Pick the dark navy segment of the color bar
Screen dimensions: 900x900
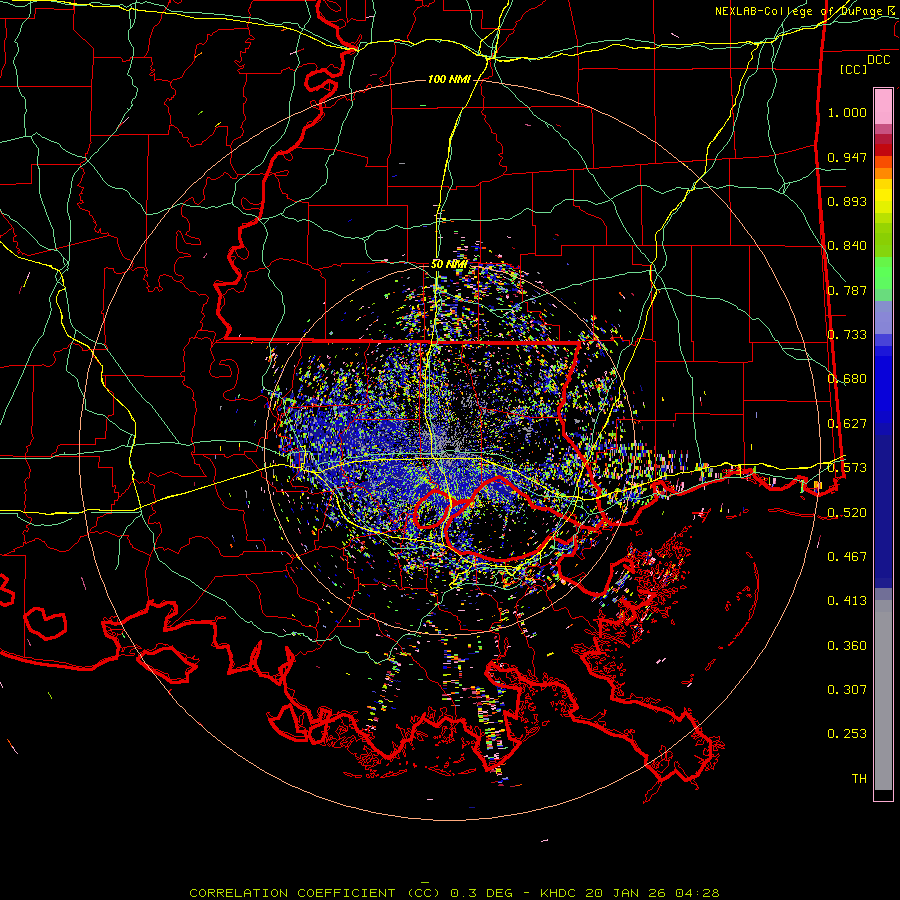[x=883, y=505]
